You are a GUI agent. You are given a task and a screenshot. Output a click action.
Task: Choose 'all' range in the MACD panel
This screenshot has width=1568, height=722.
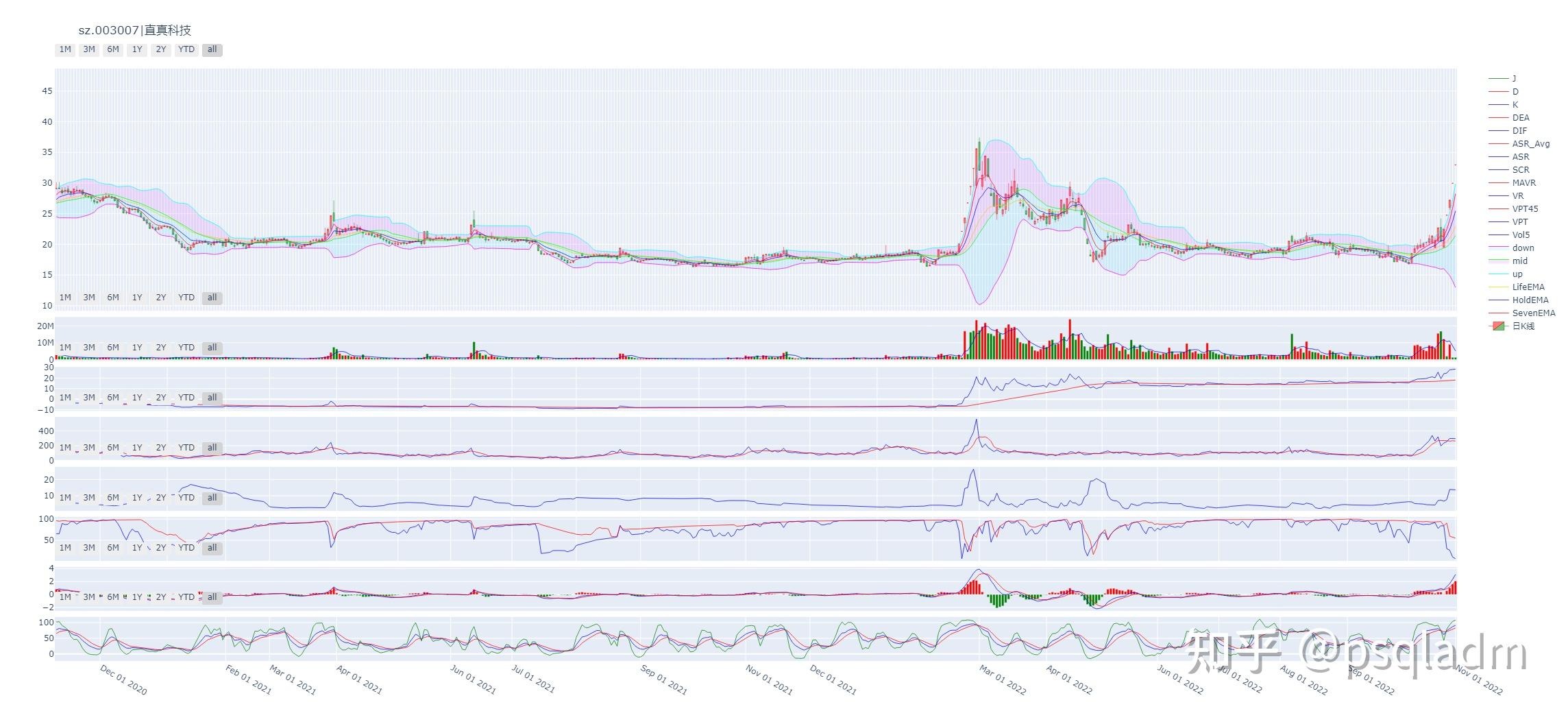(x=212, y=597)
